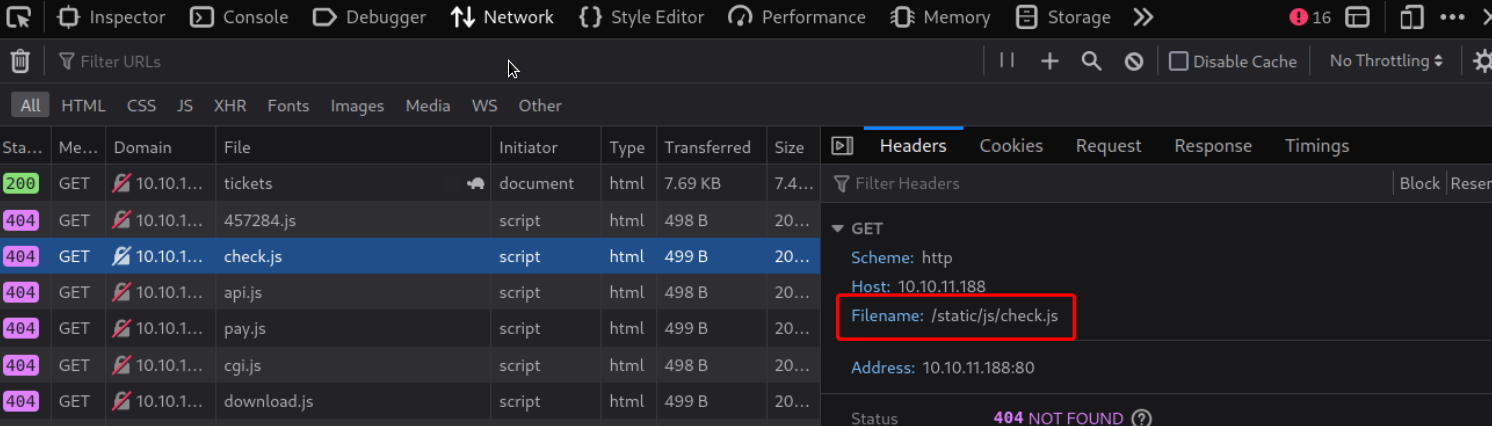Show more developer tools tabs
Image resolution: width=1492 pixels, height=426 pixels.
pos(1143,17)
